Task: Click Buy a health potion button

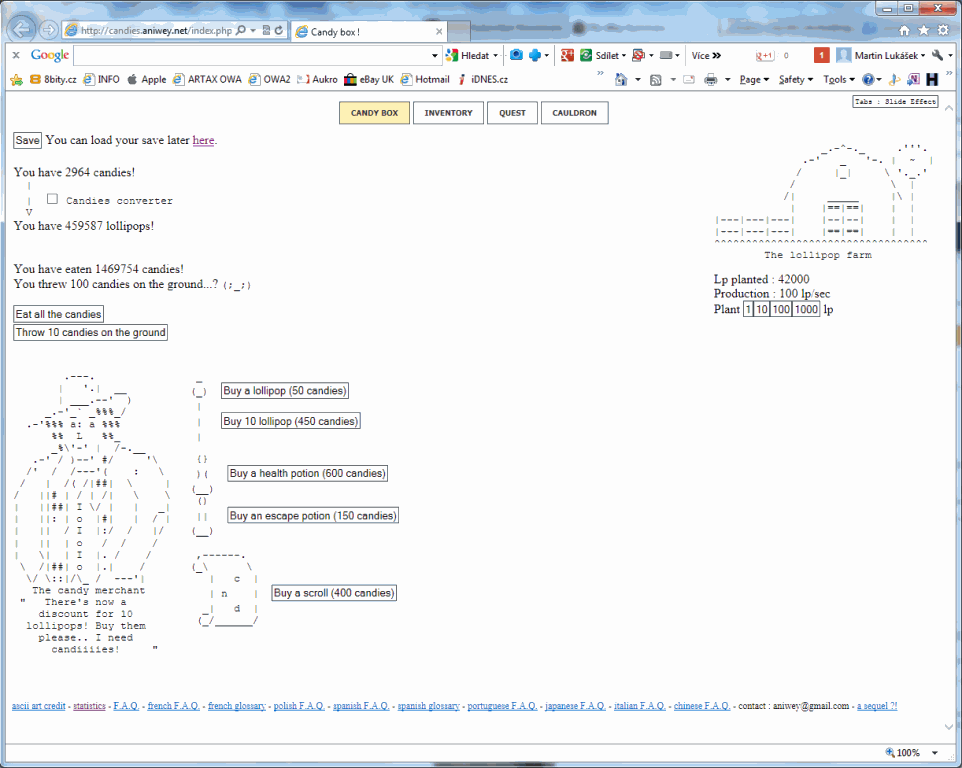Action: tap(307, 473)
